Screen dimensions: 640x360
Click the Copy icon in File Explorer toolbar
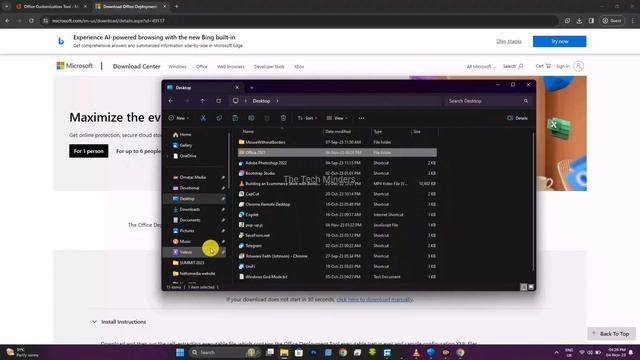(219, 118)
